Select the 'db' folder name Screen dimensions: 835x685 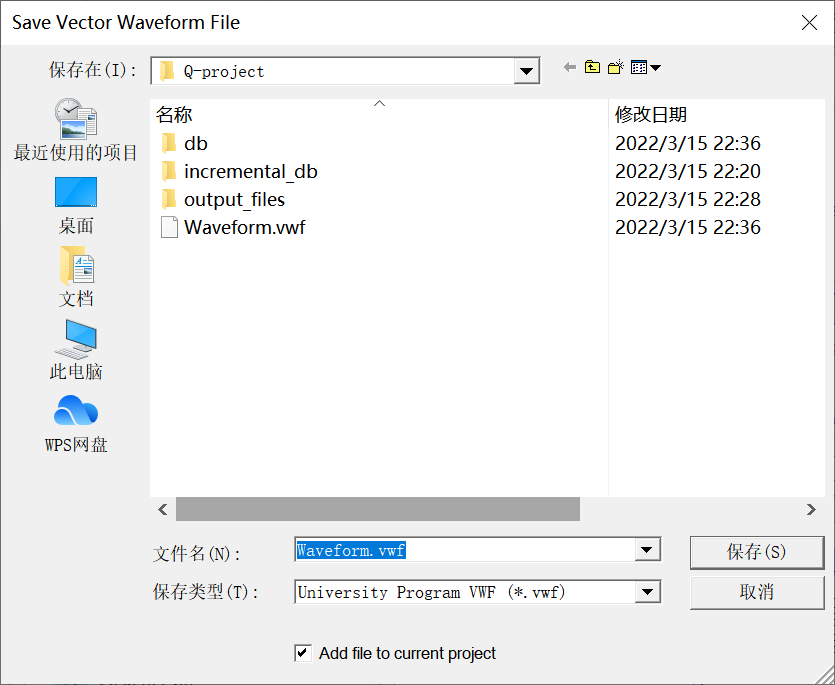click(x=195, y=143)
